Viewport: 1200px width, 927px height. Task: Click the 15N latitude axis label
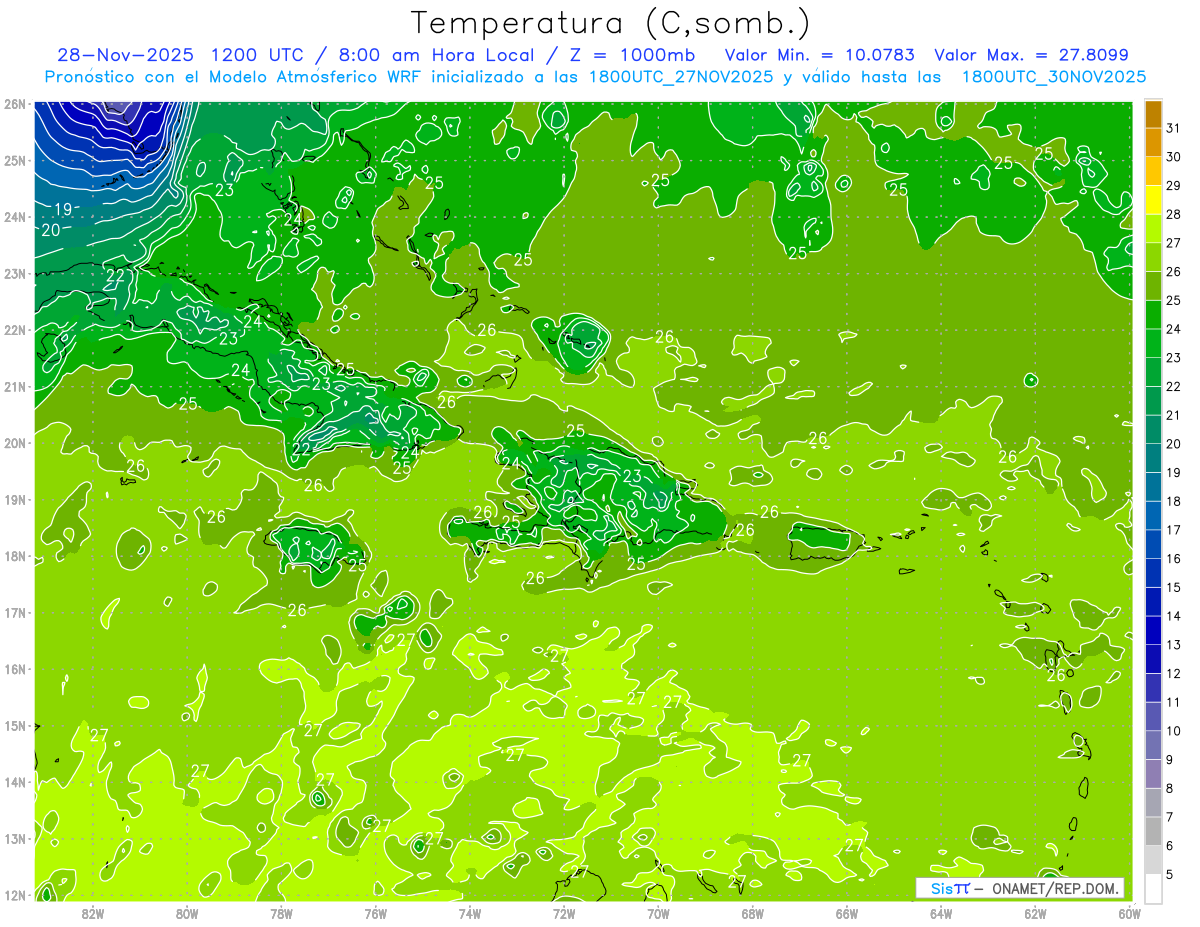click(14, 725)
